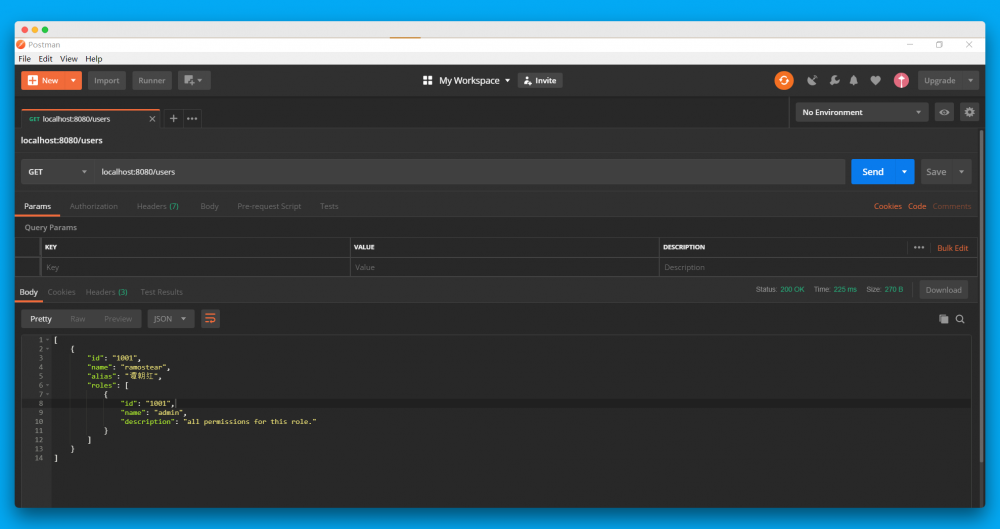This screenshot has height=529, width=1000.
Task: Open the JSON format dropdown
Action: pos(170,318)
